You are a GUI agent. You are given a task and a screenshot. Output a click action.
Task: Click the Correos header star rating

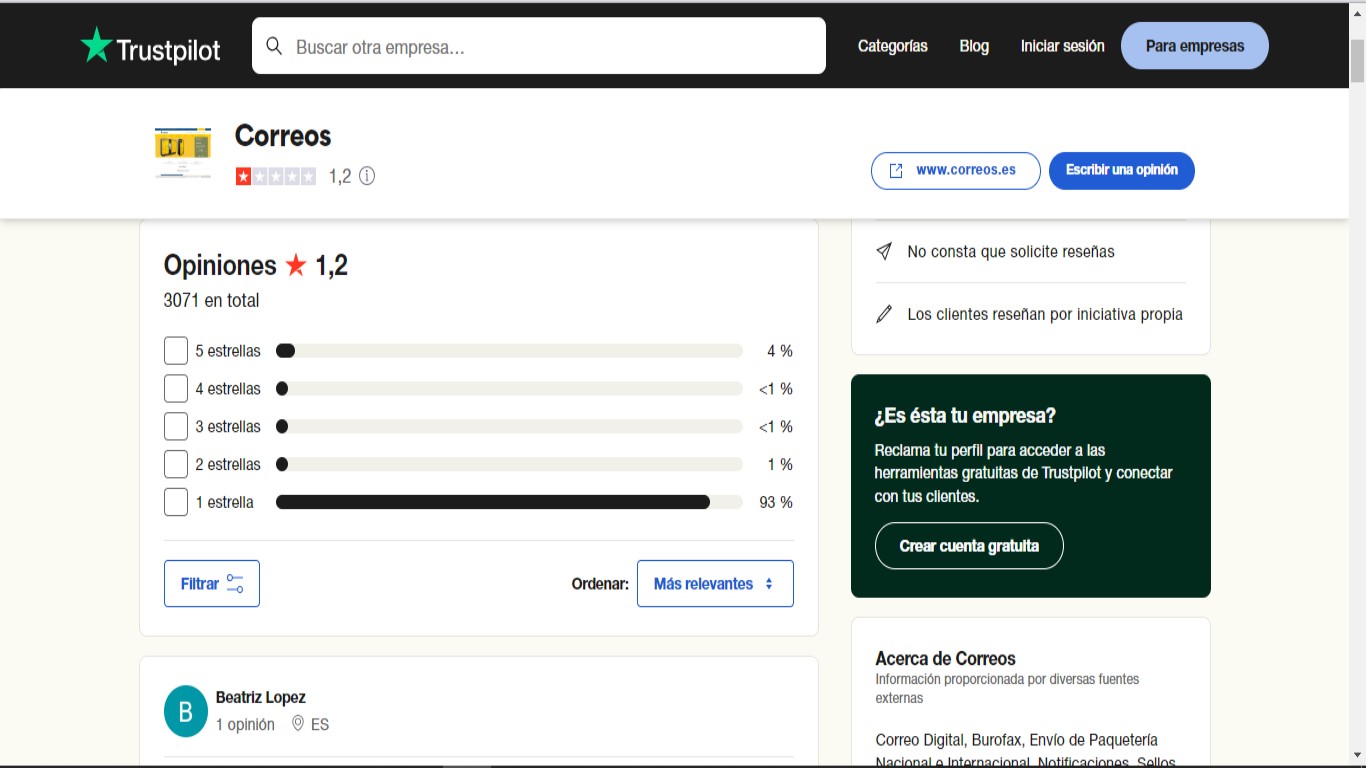276,176
